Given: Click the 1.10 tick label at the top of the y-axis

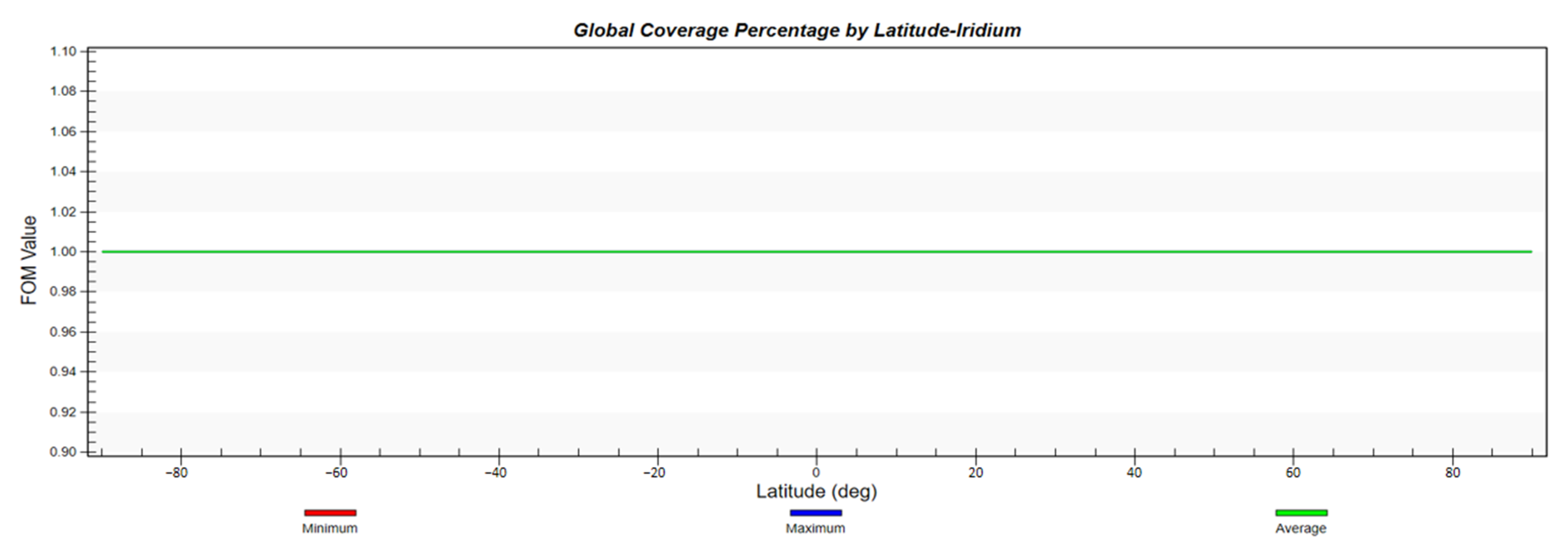Looking at the screenshot, I should point(63,51).
